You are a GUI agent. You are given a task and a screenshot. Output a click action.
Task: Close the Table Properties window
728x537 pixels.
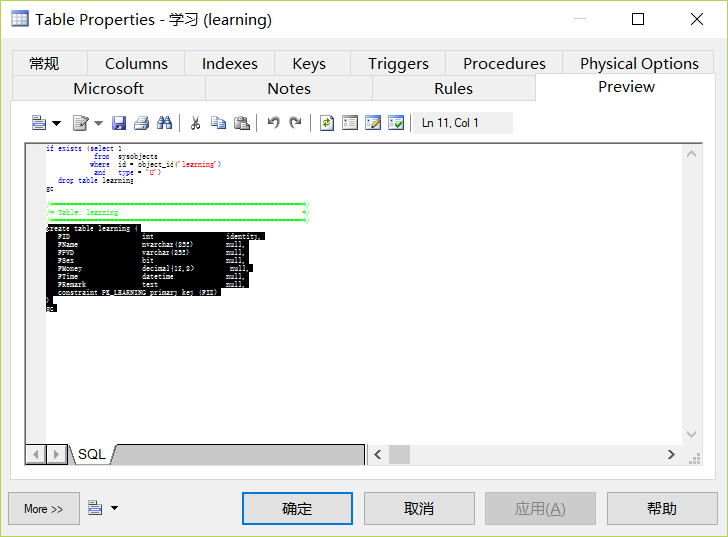point(696,19)
